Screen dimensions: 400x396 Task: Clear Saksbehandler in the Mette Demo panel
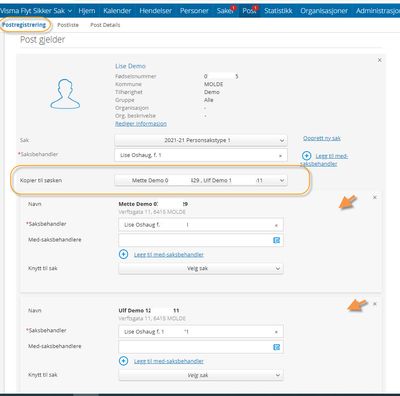[276, 225]
